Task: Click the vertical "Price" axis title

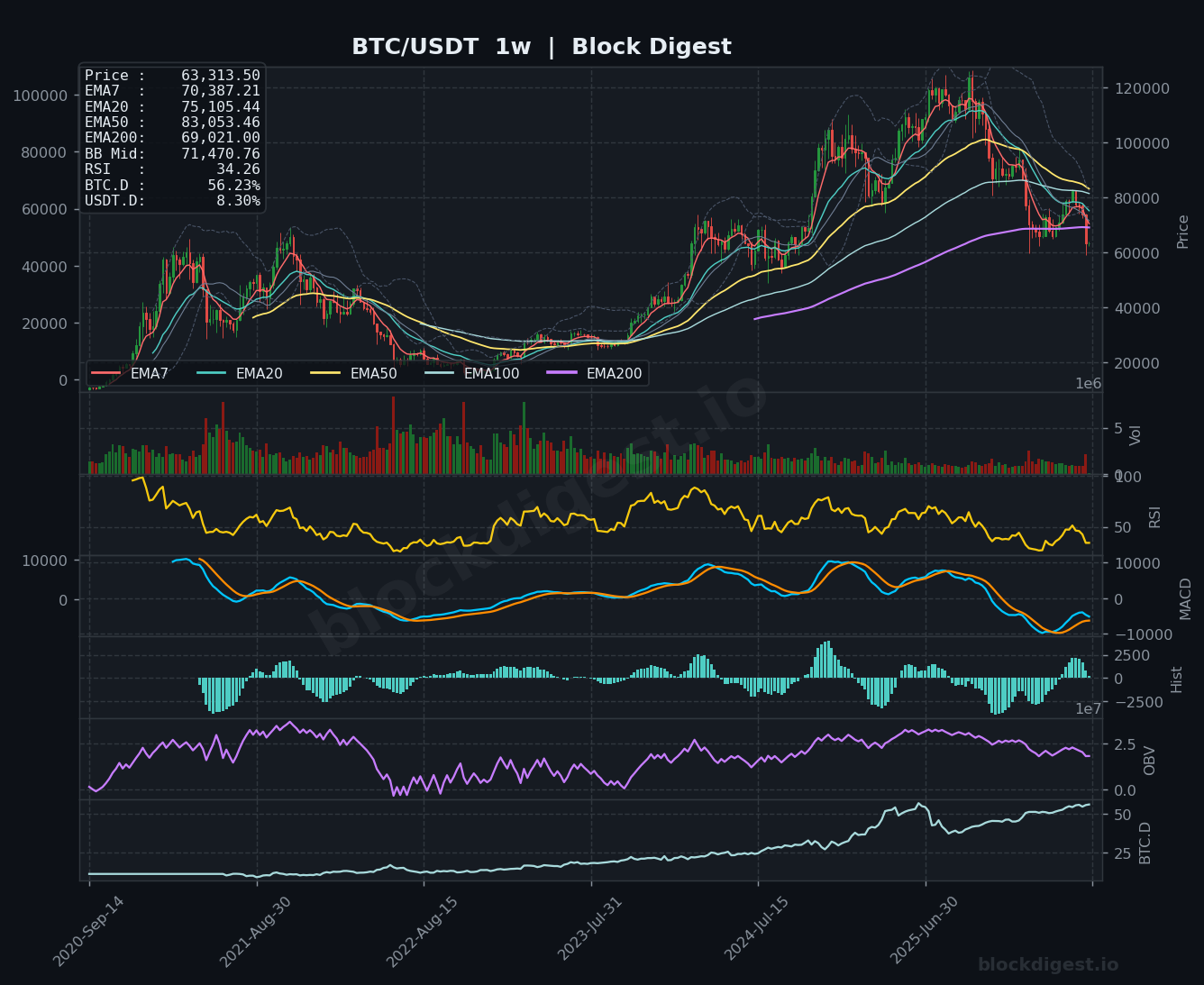Action: point(1183,232)
